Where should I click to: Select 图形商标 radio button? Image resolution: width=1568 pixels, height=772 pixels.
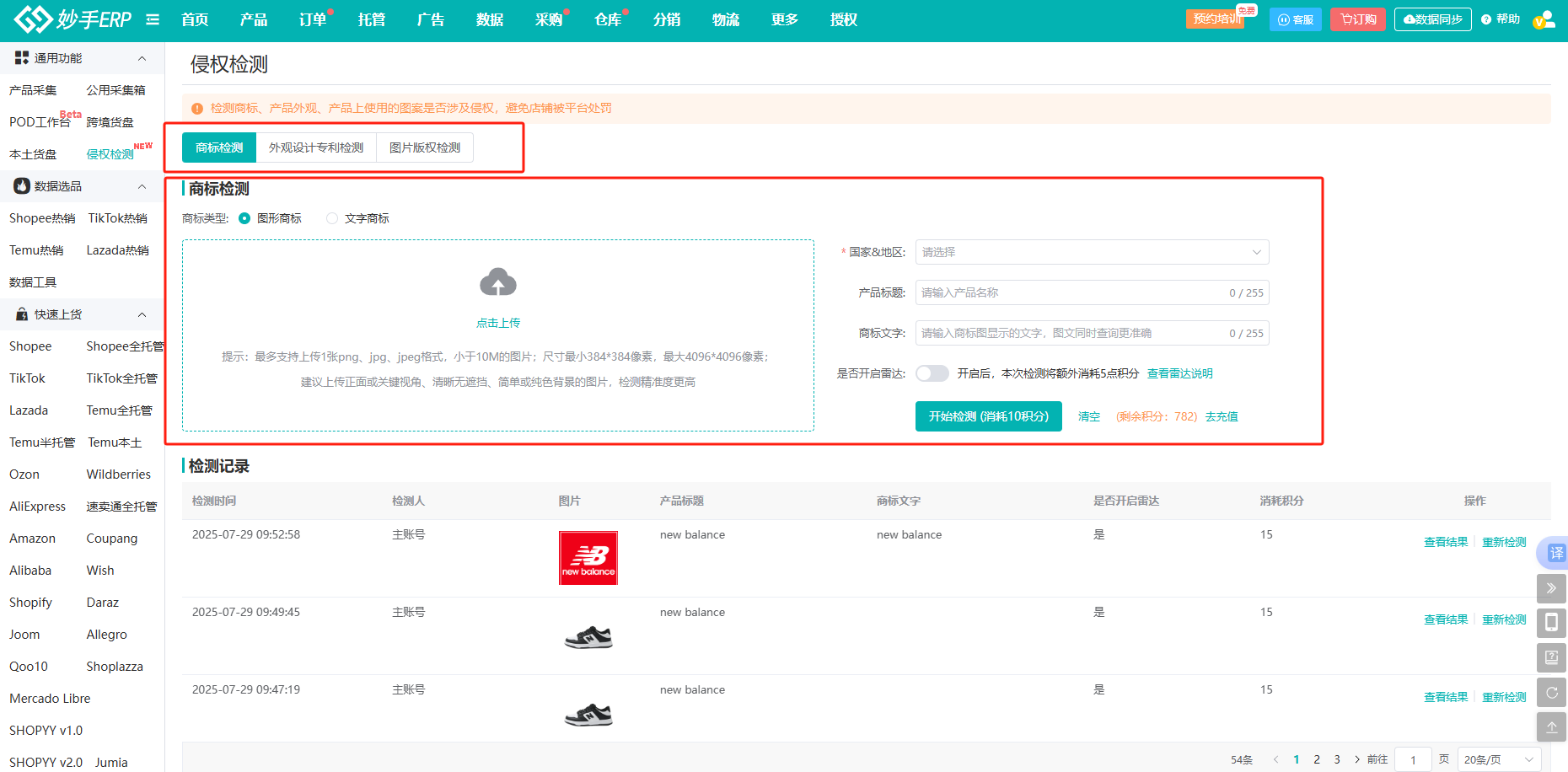coord(244,218)
